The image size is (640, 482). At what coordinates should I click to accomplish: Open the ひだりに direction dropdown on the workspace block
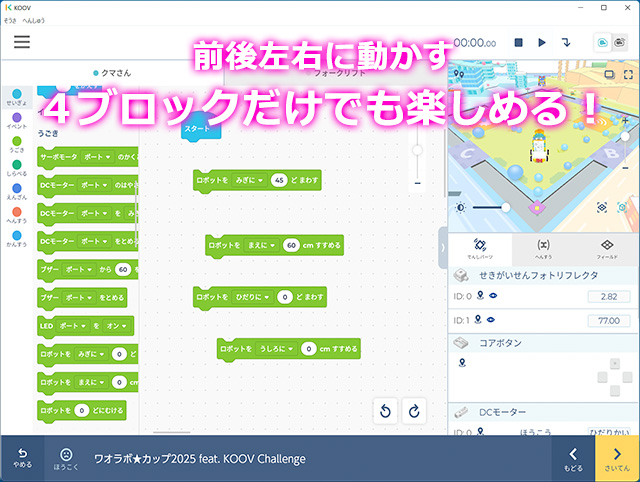click(x=252, y=297)
